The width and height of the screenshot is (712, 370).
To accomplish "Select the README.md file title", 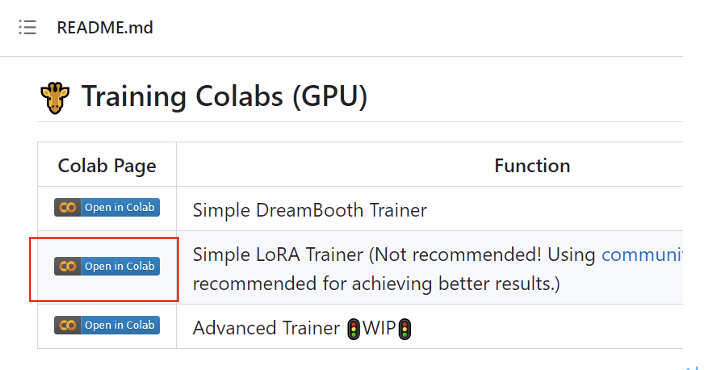I will click(105, 28).
